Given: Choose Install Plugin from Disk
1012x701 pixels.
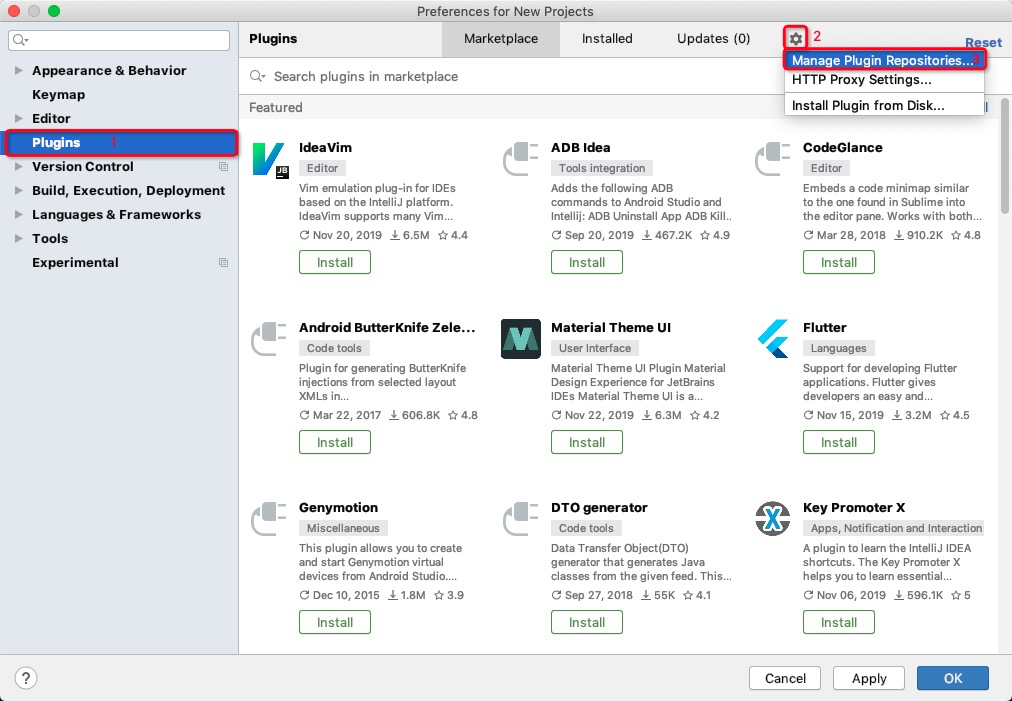Looking at the screenshot, I should click(x=884, y=105).
